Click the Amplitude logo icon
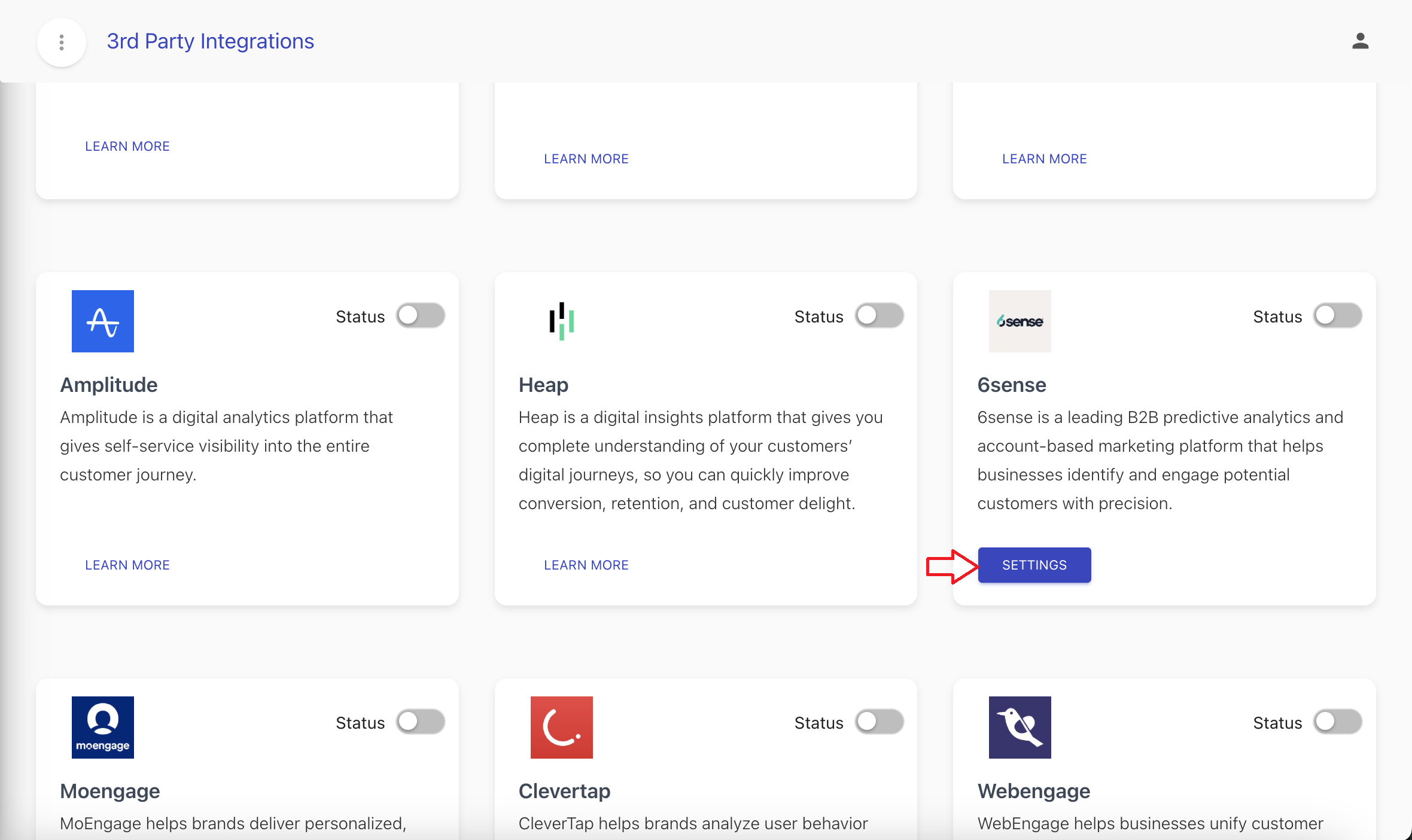Screen dimensions: 1412x840 pyautogui.click(x=103, y=321)
